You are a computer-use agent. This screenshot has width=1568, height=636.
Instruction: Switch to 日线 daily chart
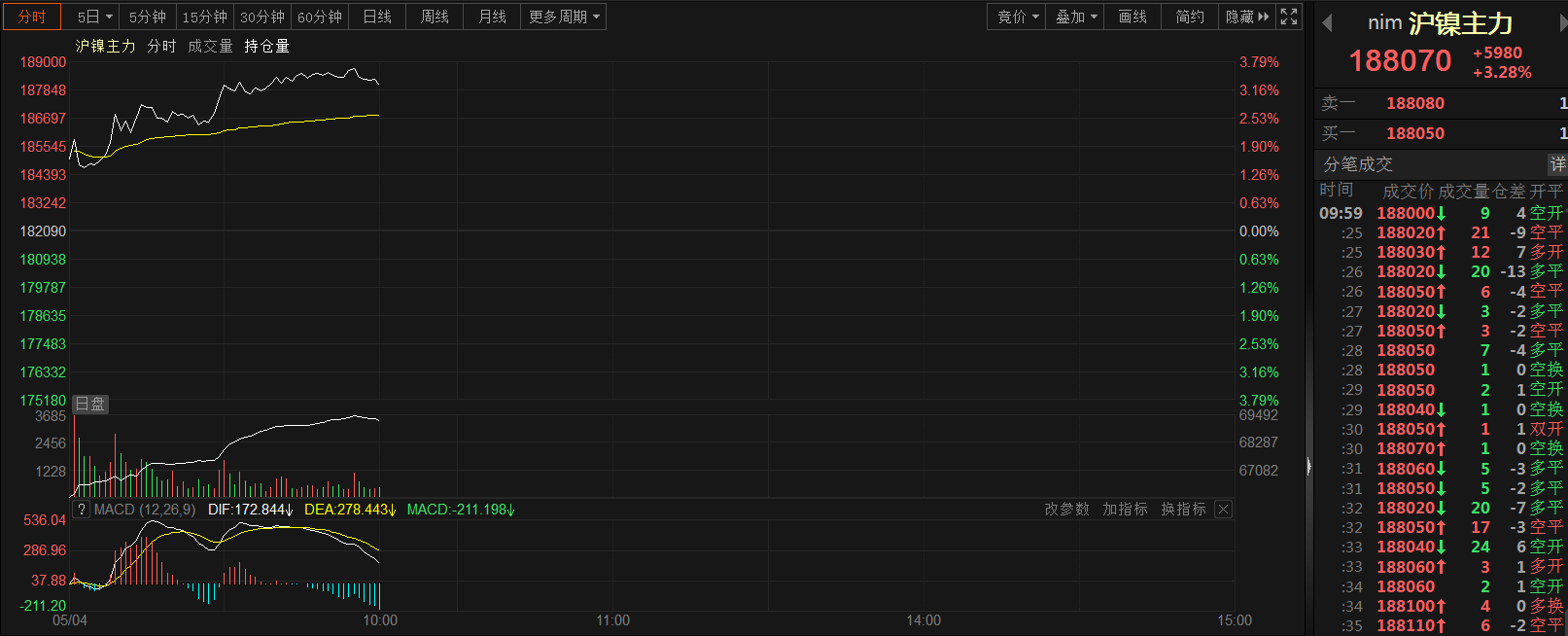tap(377, 17)
